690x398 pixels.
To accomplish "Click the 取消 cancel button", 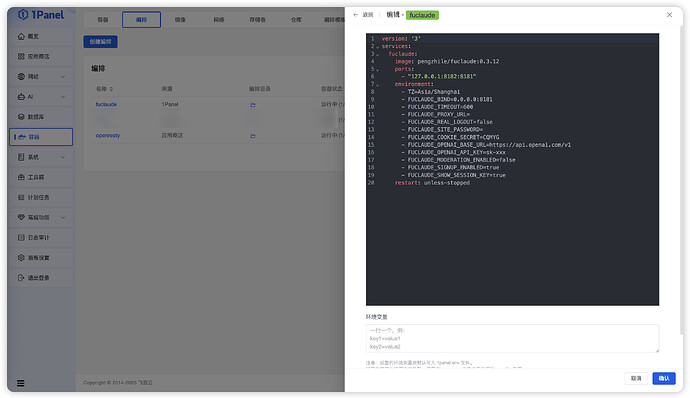I will tap(636, 378).
